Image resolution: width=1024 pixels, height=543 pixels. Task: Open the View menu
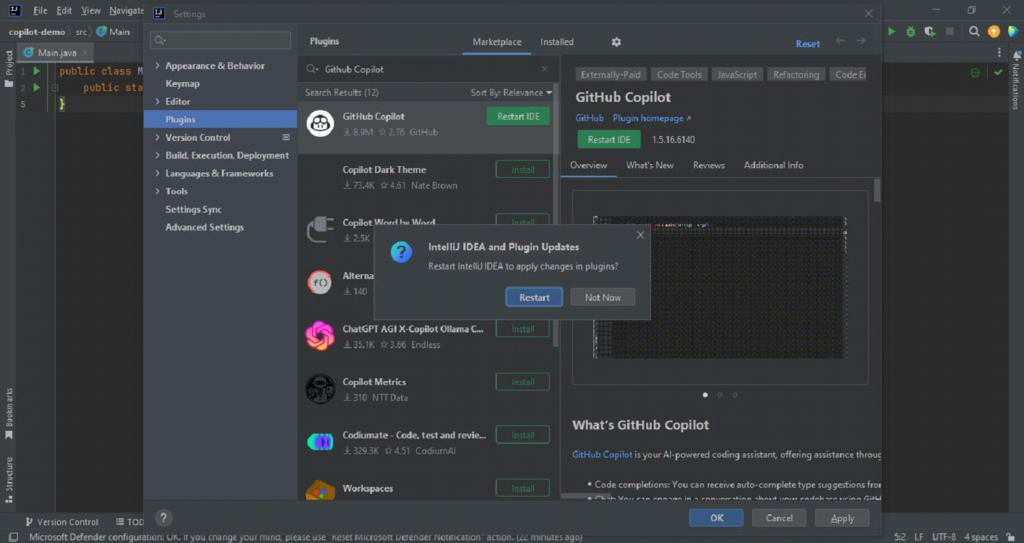click(91, 10)
